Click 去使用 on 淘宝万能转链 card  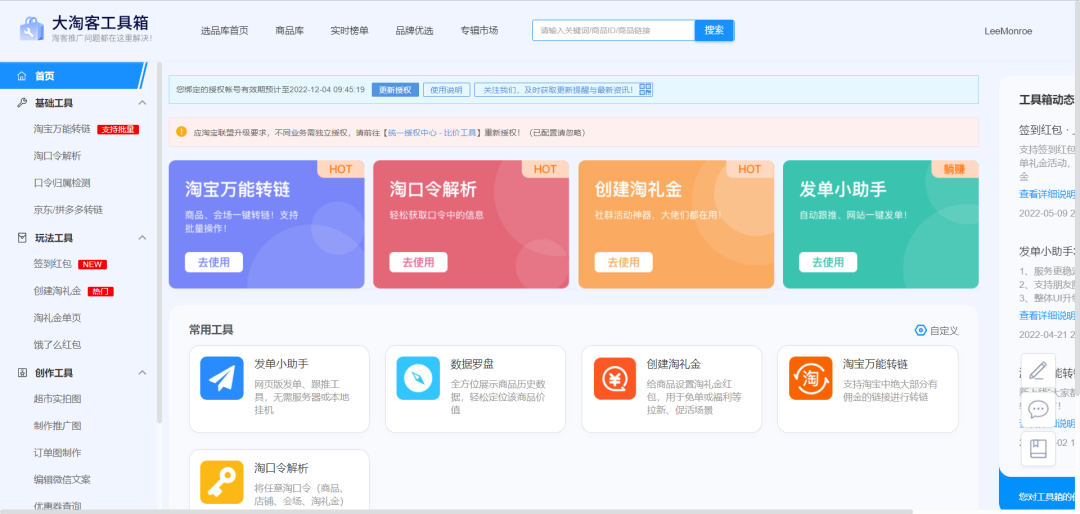pyautogui.click(x=214, y=262)
